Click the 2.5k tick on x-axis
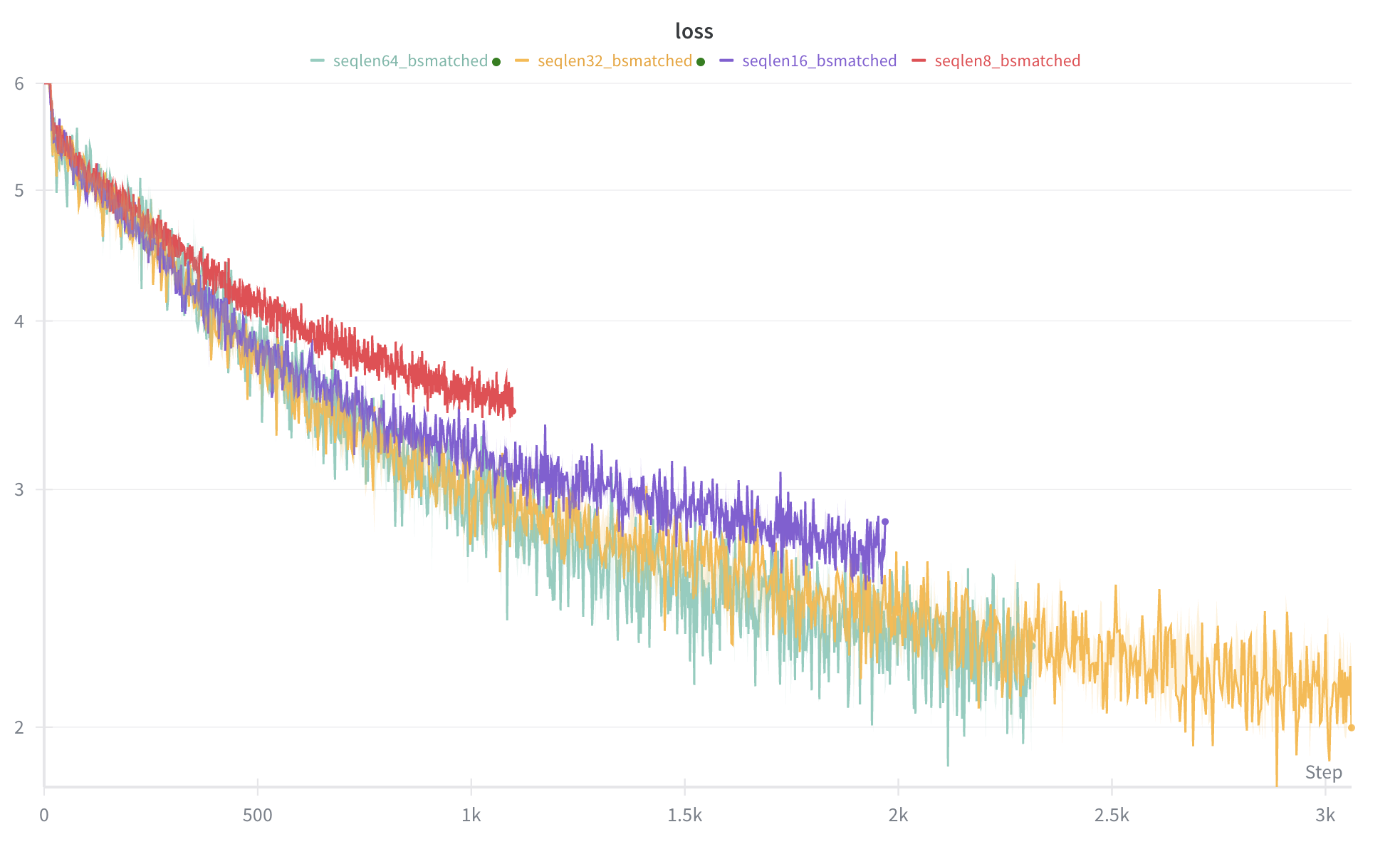 (x=1111, y=816)
